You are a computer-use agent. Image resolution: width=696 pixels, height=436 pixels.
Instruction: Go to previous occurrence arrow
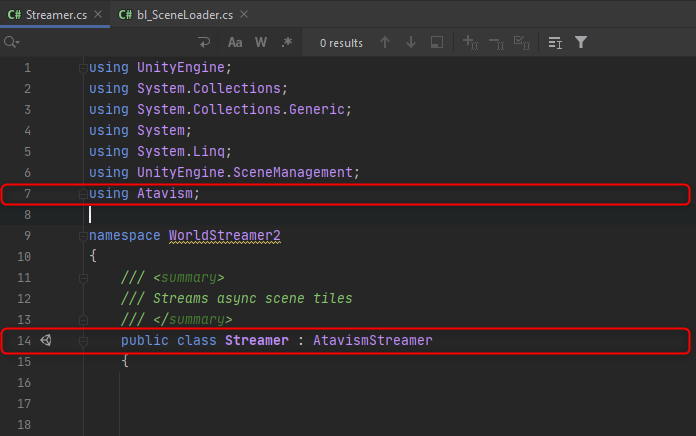click(x=385, y=43)
